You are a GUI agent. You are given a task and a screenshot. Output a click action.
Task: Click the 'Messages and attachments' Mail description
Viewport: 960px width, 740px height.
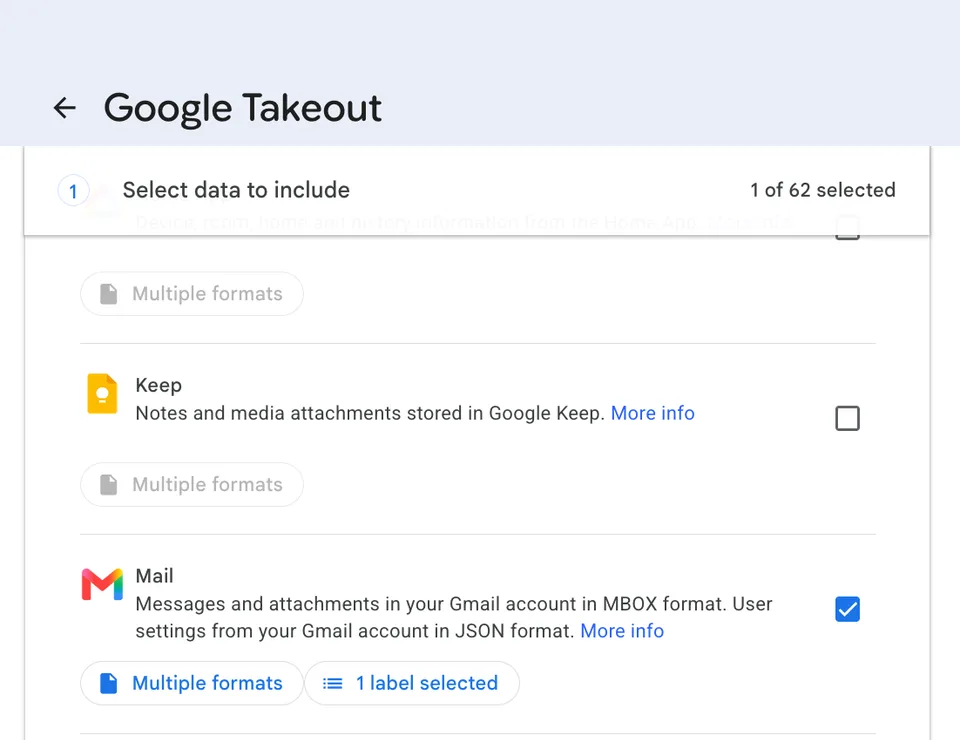click(x=454, y=618)
